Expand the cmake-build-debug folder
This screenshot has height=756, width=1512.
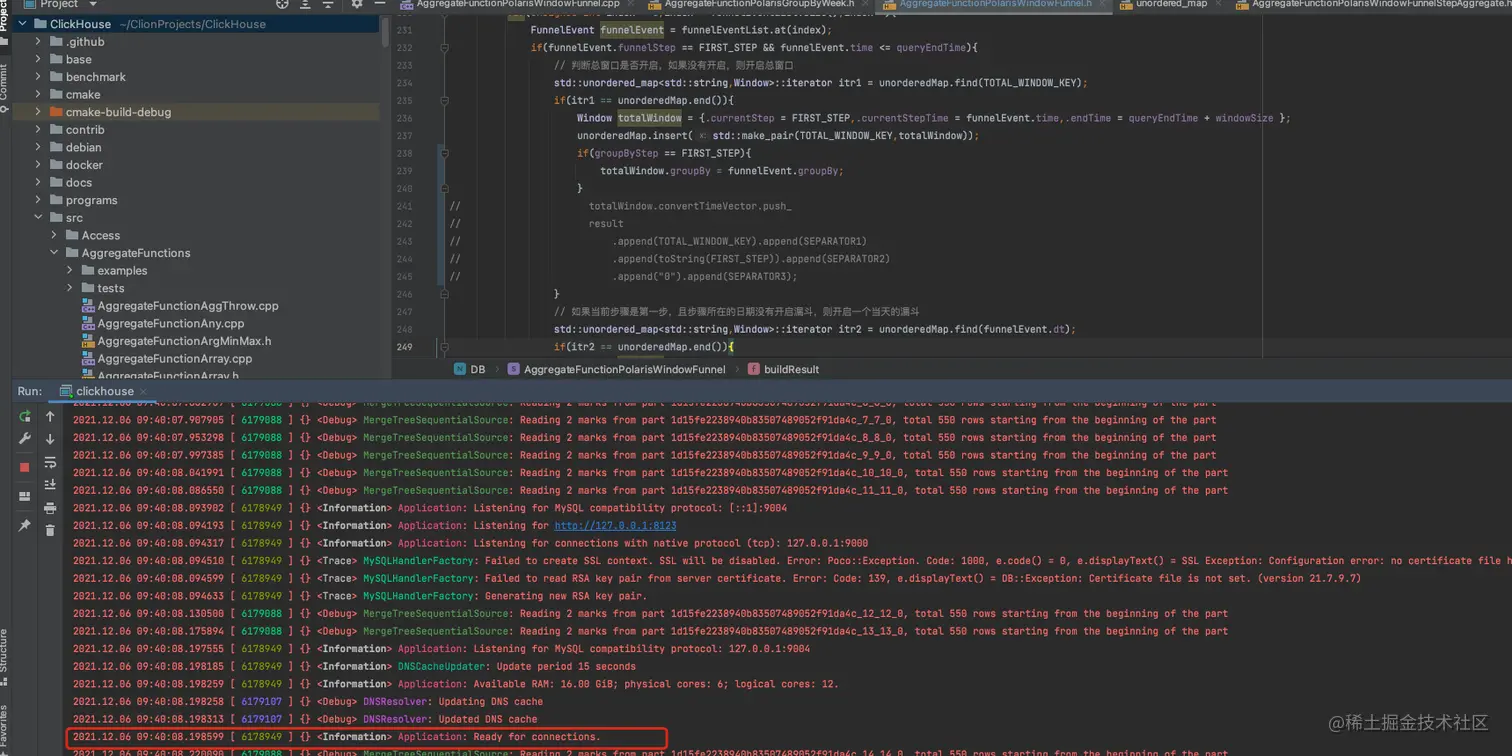point(38,112)
